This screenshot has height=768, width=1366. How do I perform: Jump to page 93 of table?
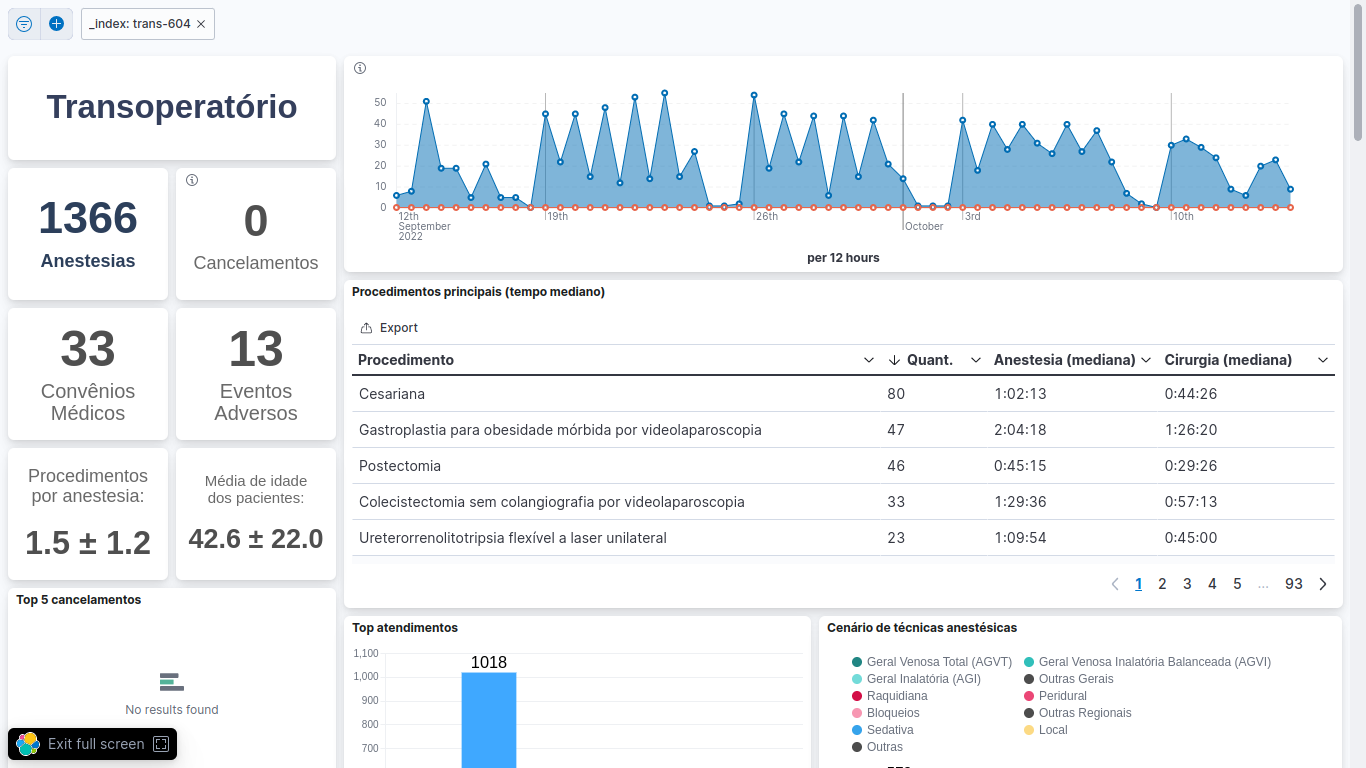1293,584
